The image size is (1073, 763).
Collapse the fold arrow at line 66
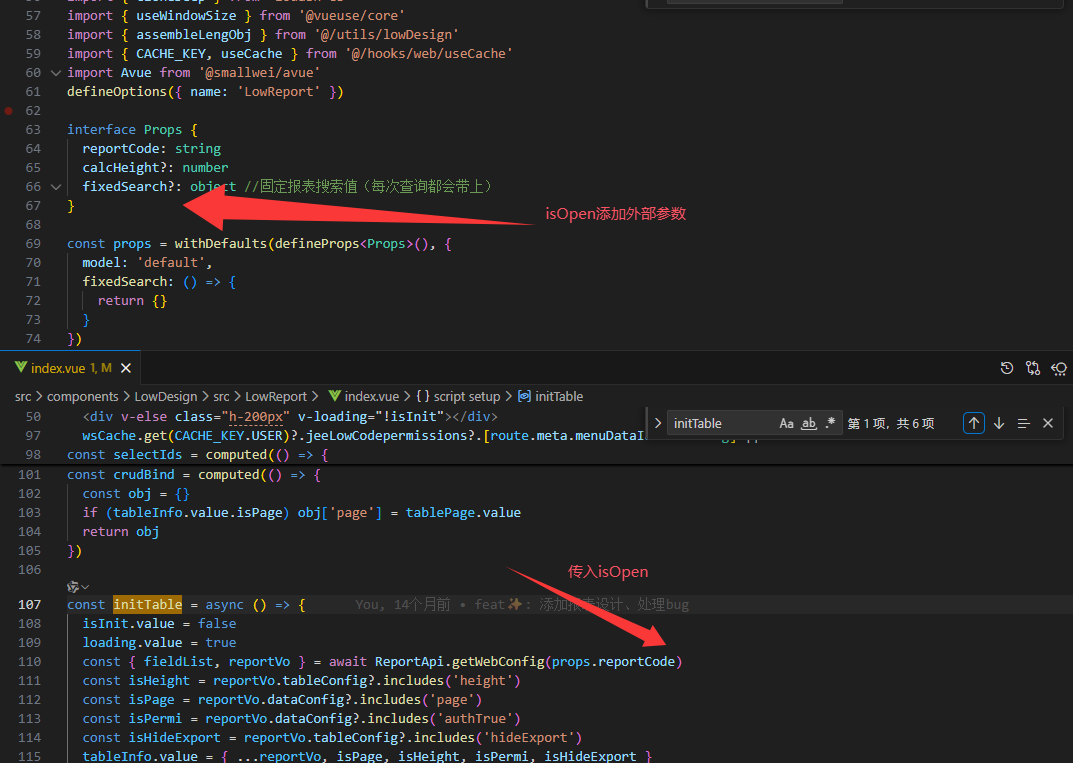56,187
